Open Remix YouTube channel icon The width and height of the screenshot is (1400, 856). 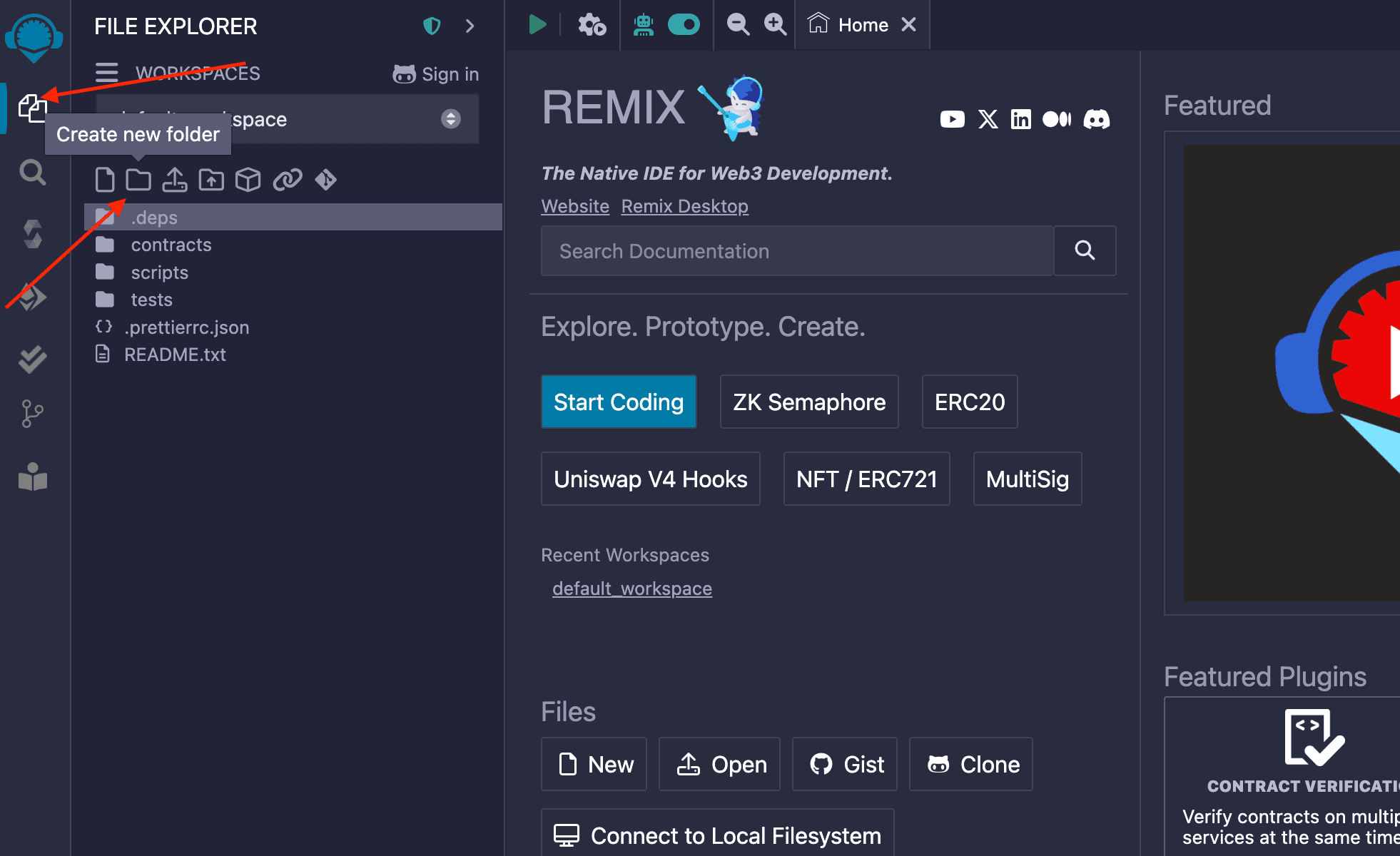(x=953, y=119)
